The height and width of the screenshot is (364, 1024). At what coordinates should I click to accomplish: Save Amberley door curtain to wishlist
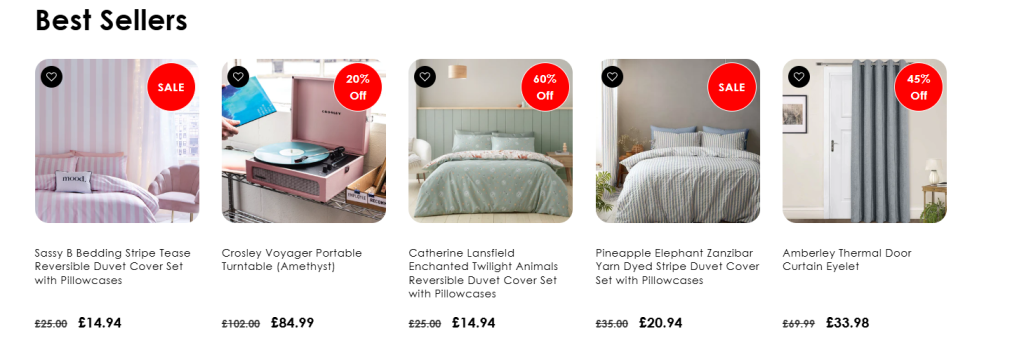[799, 76]
